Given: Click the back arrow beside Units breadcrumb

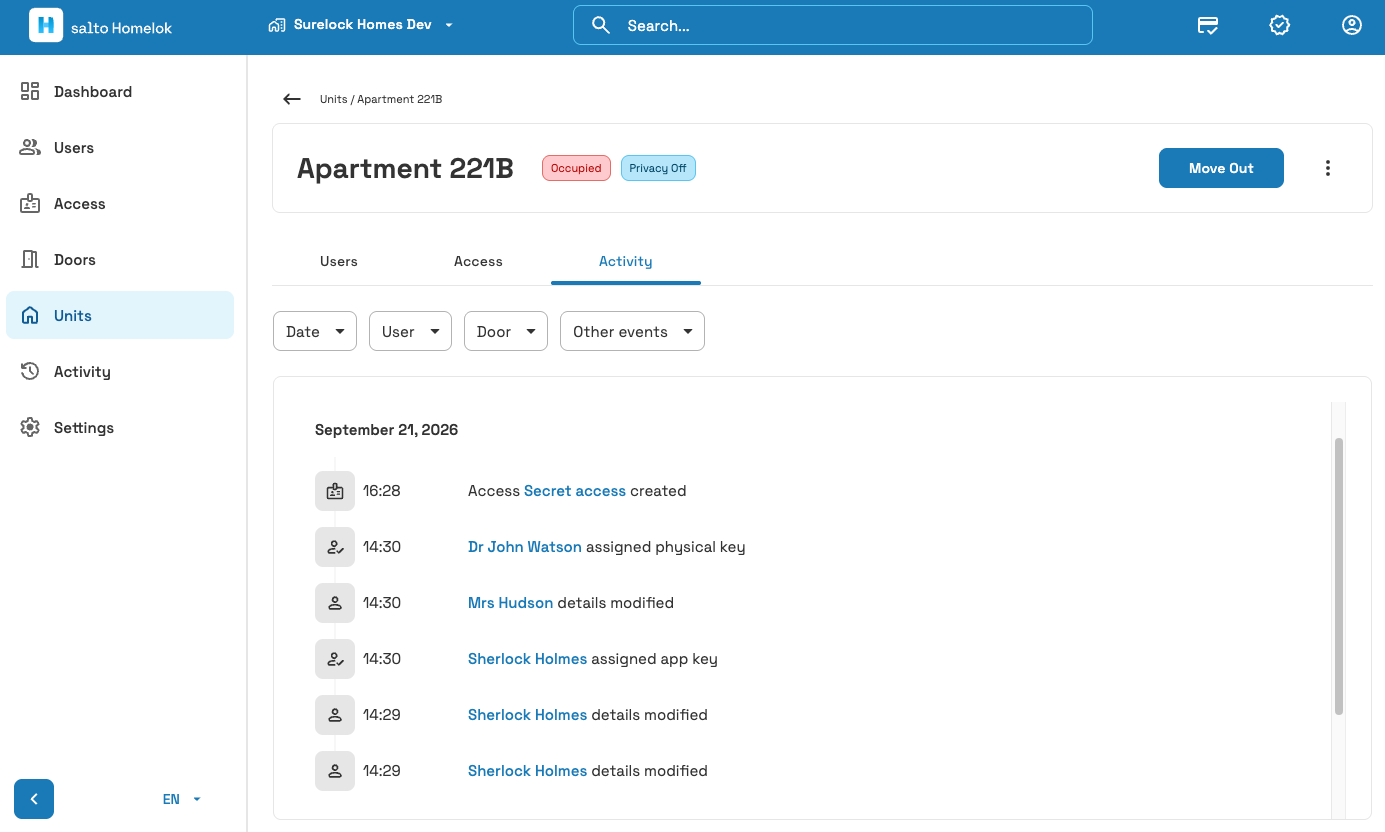Looking at the screenshot, I should pyautogui.click(x=292, y=99).
